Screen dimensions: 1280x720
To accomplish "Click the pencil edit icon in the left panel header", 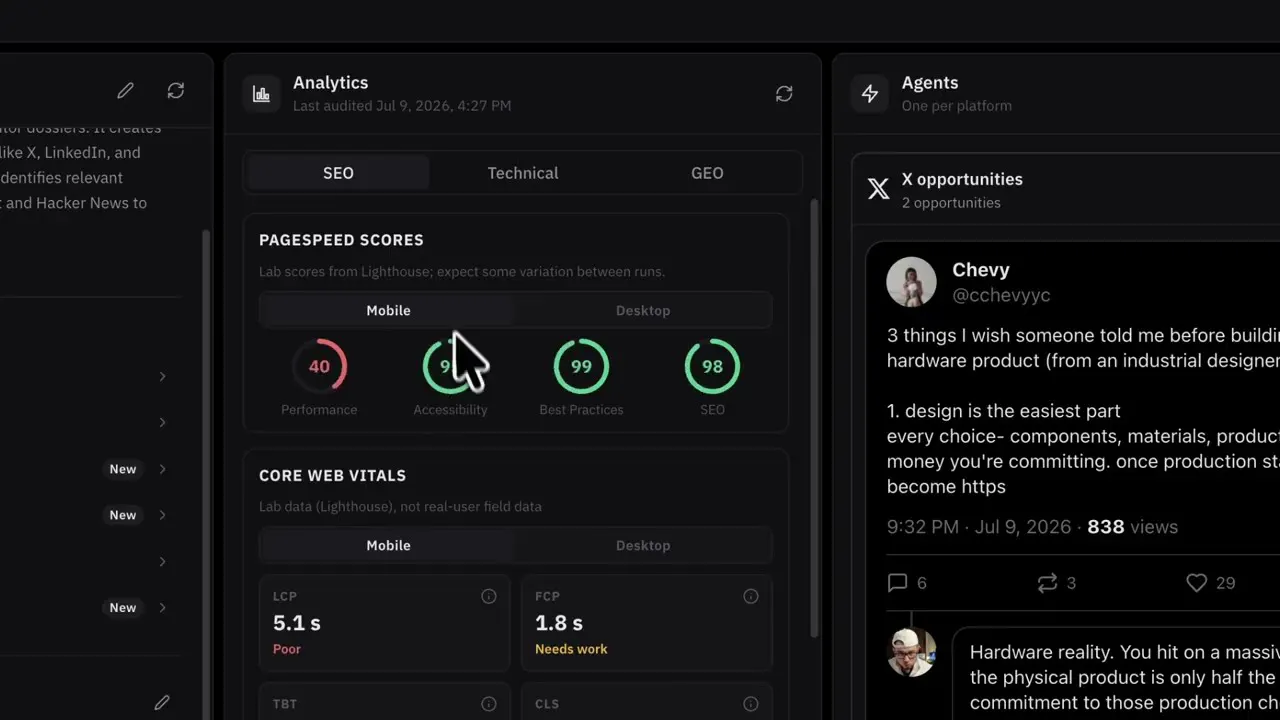I will [125, 91].
